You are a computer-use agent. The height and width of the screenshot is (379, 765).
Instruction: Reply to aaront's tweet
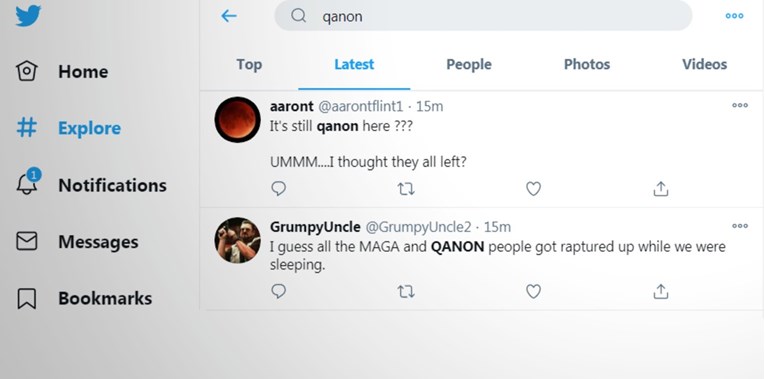[279, 189]
